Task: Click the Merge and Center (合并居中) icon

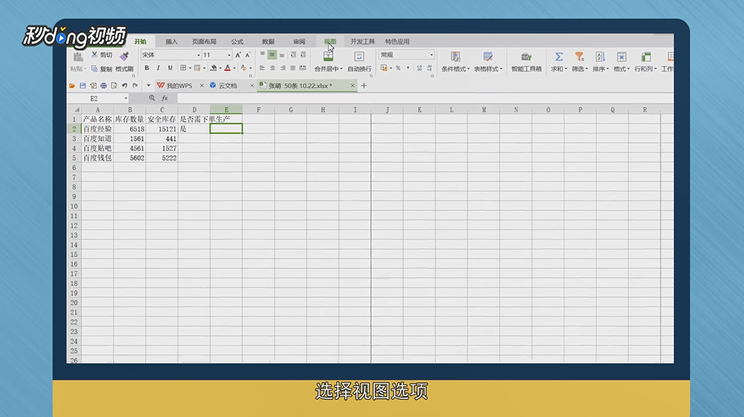Action: (x=328, y=56)
